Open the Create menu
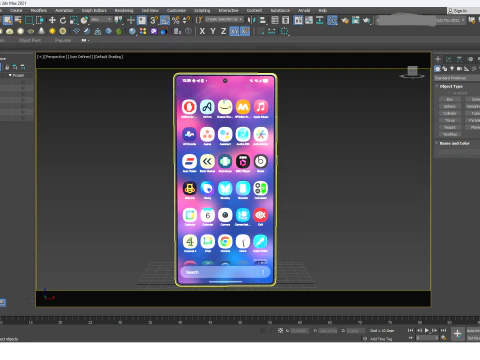This screenshot has width=480, height=360. 16,10
